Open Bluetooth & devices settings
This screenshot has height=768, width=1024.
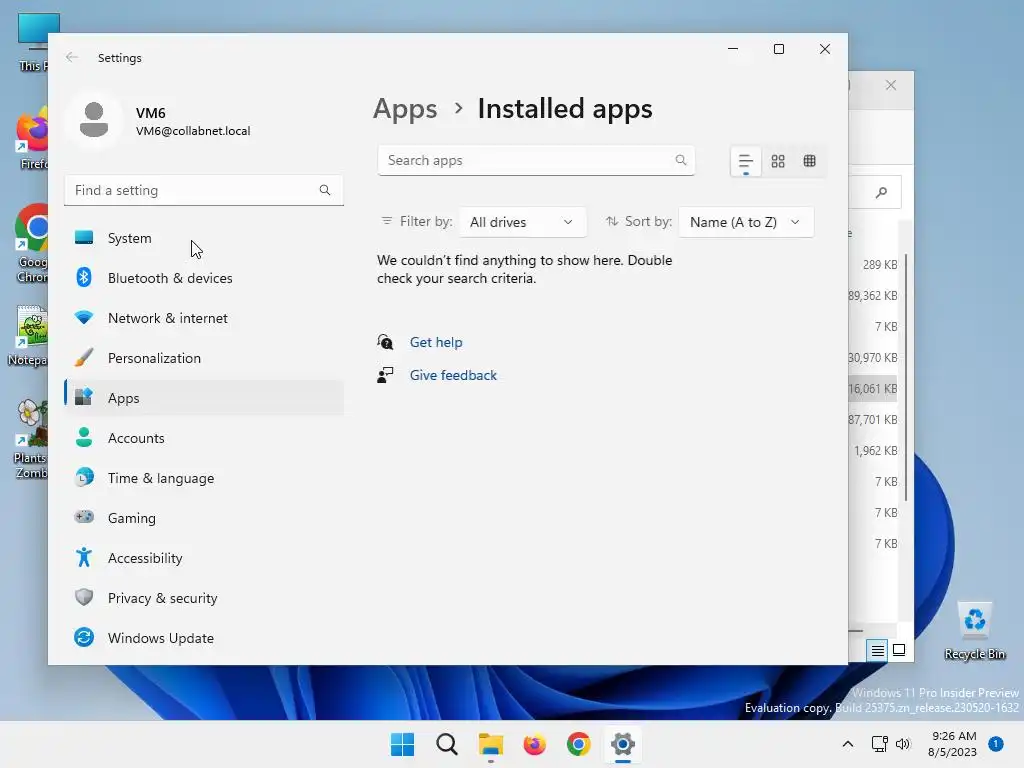coord(204,278)
